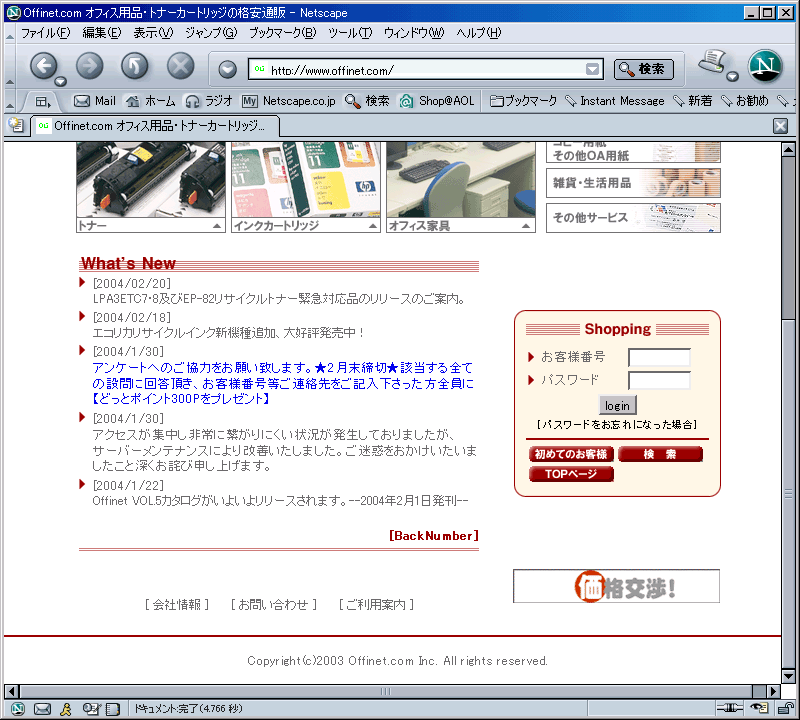The image size is (800, 720).
Task: Click the Forward arrow button
Action: tap(89, 66)
